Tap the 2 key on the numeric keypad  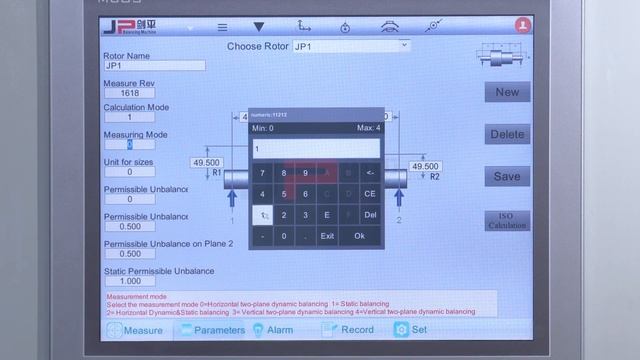pos(284,215)
